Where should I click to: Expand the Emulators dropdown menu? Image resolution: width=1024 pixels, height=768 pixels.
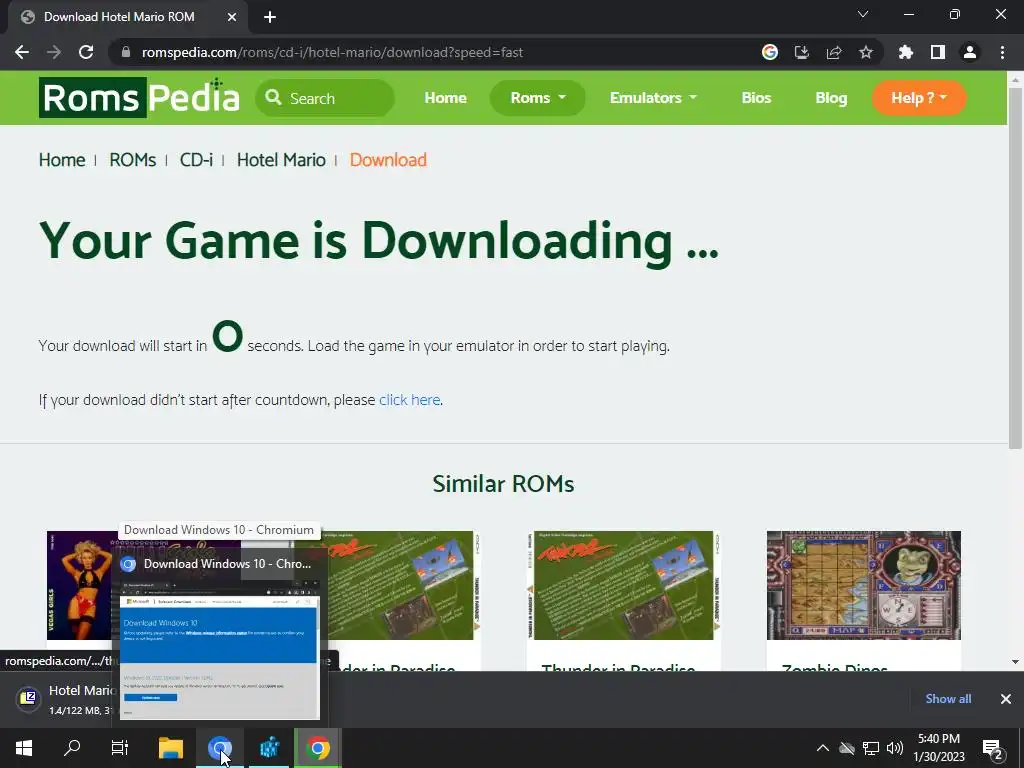tap(653, 98)
